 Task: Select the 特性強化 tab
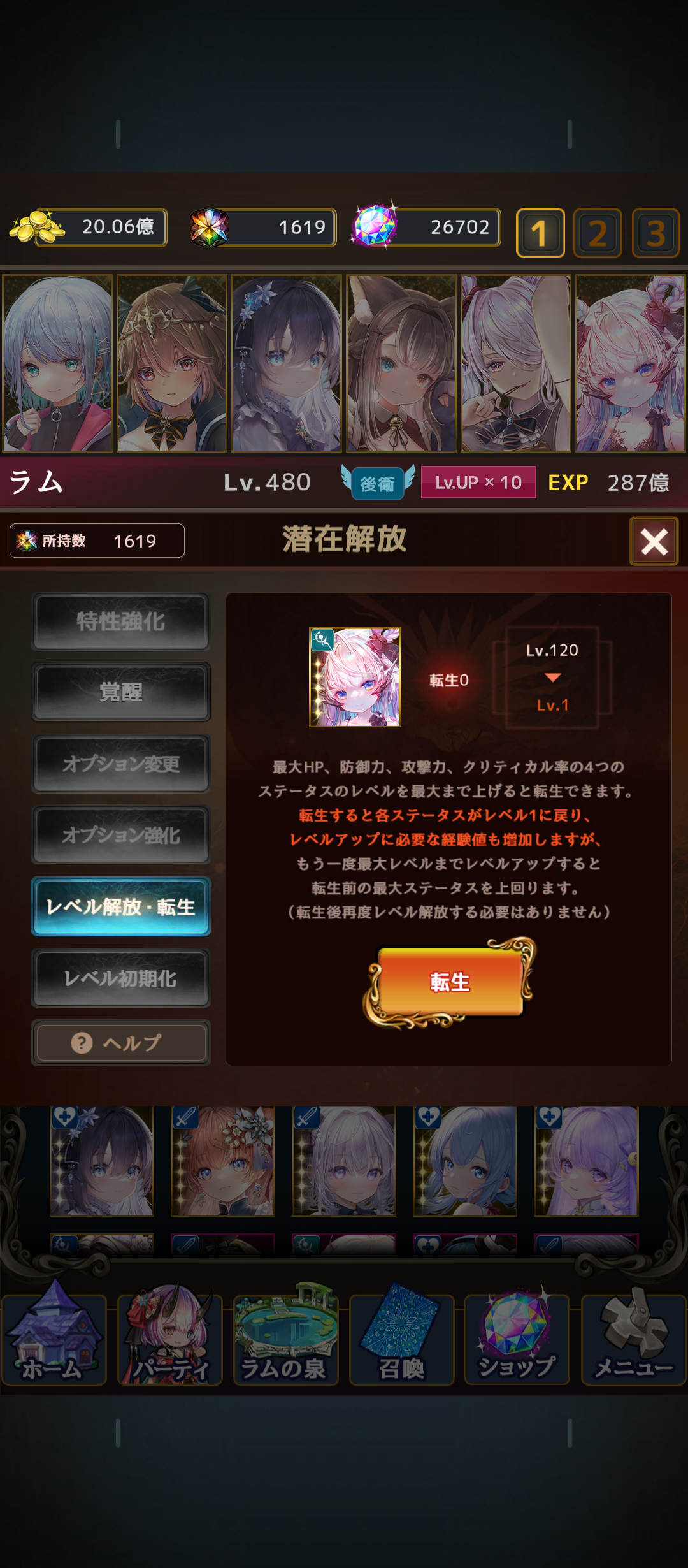click(120, 621)
